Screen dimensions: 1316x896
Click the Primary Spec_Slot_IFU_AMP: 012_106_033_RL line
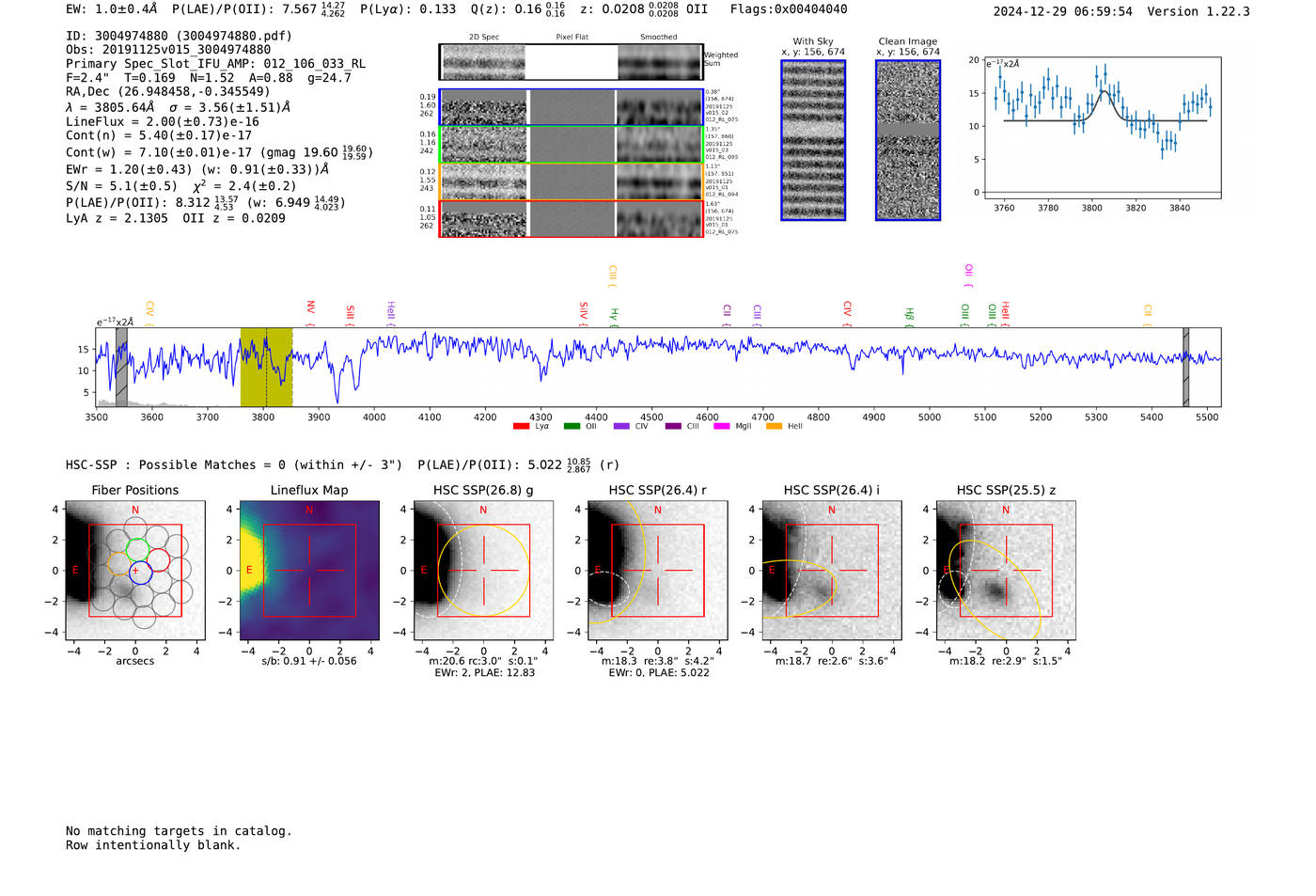tap(215, 63)
